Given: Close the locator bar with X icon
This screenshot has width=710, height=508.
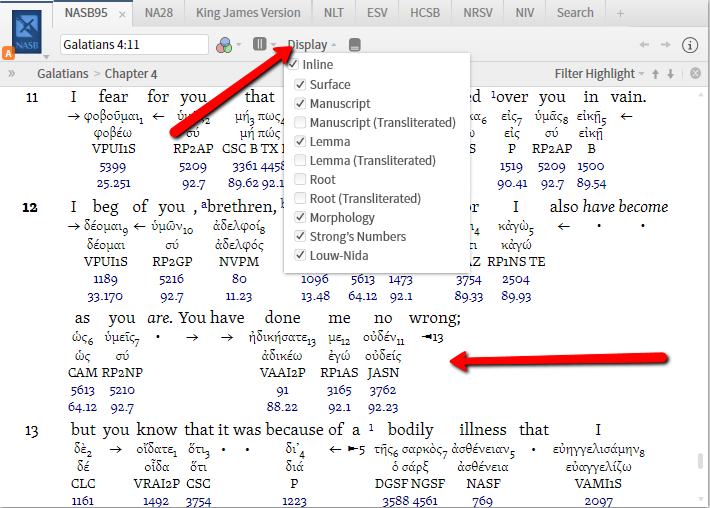Looking at the screenshot, I should [x=696, y=73].
